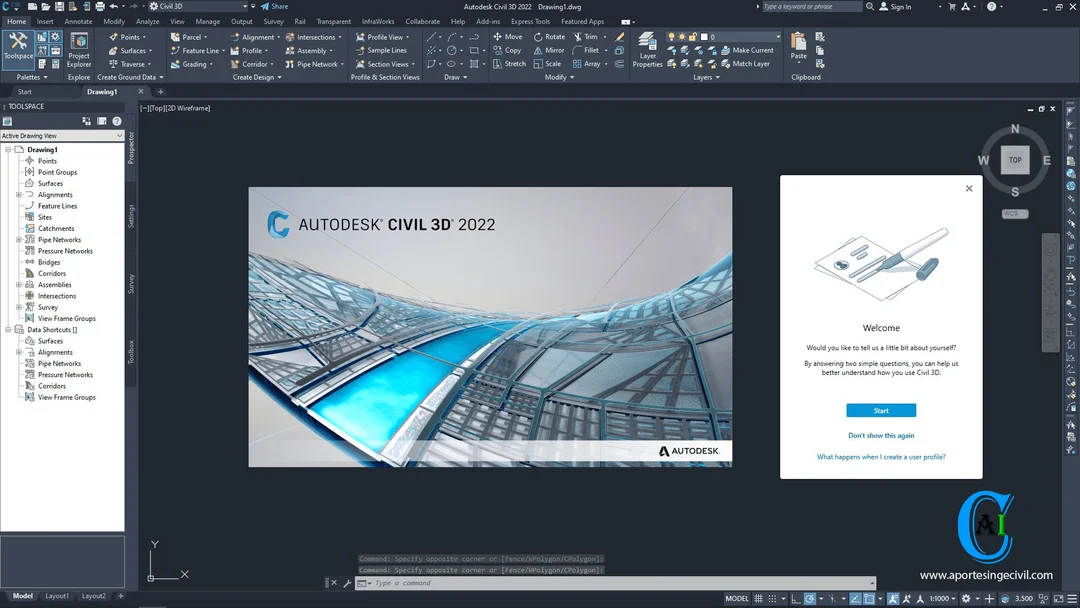The height and width of the screenshot is (608, 1080).
Task: Click Don't show this again link
Action: pos(881,435)
